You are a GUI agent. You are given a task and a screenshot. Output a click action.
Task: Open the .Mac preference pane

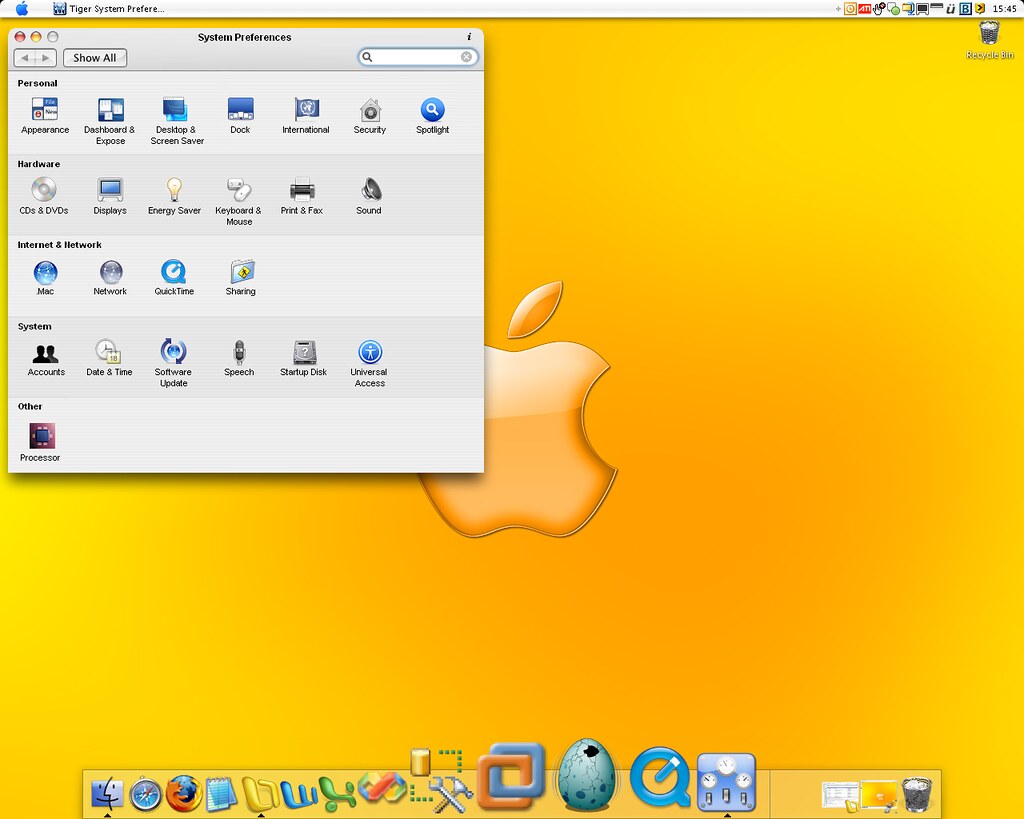click(45, 278)
